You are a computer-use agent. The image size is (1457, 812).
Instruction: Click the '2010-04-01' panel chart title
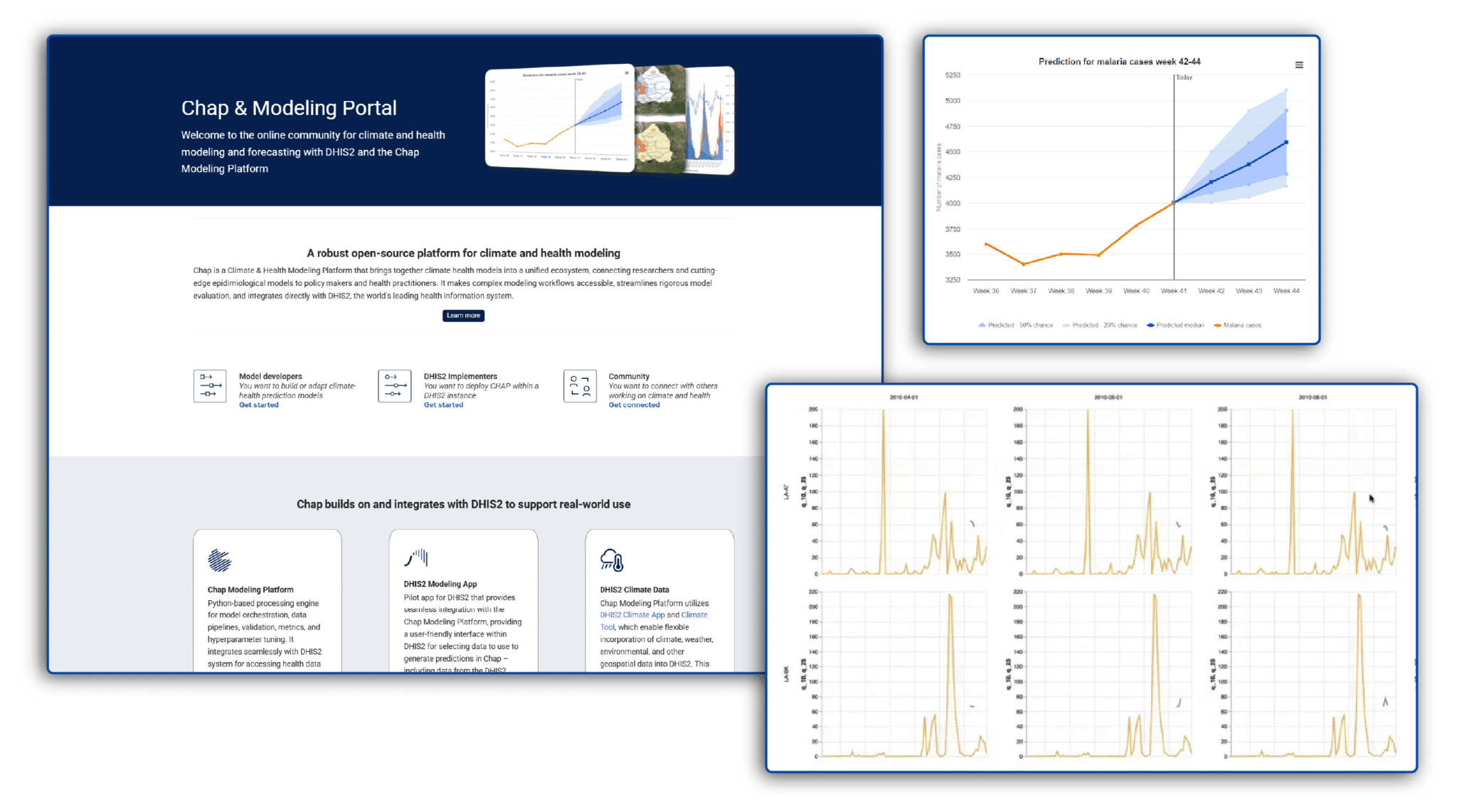point(904,397)
